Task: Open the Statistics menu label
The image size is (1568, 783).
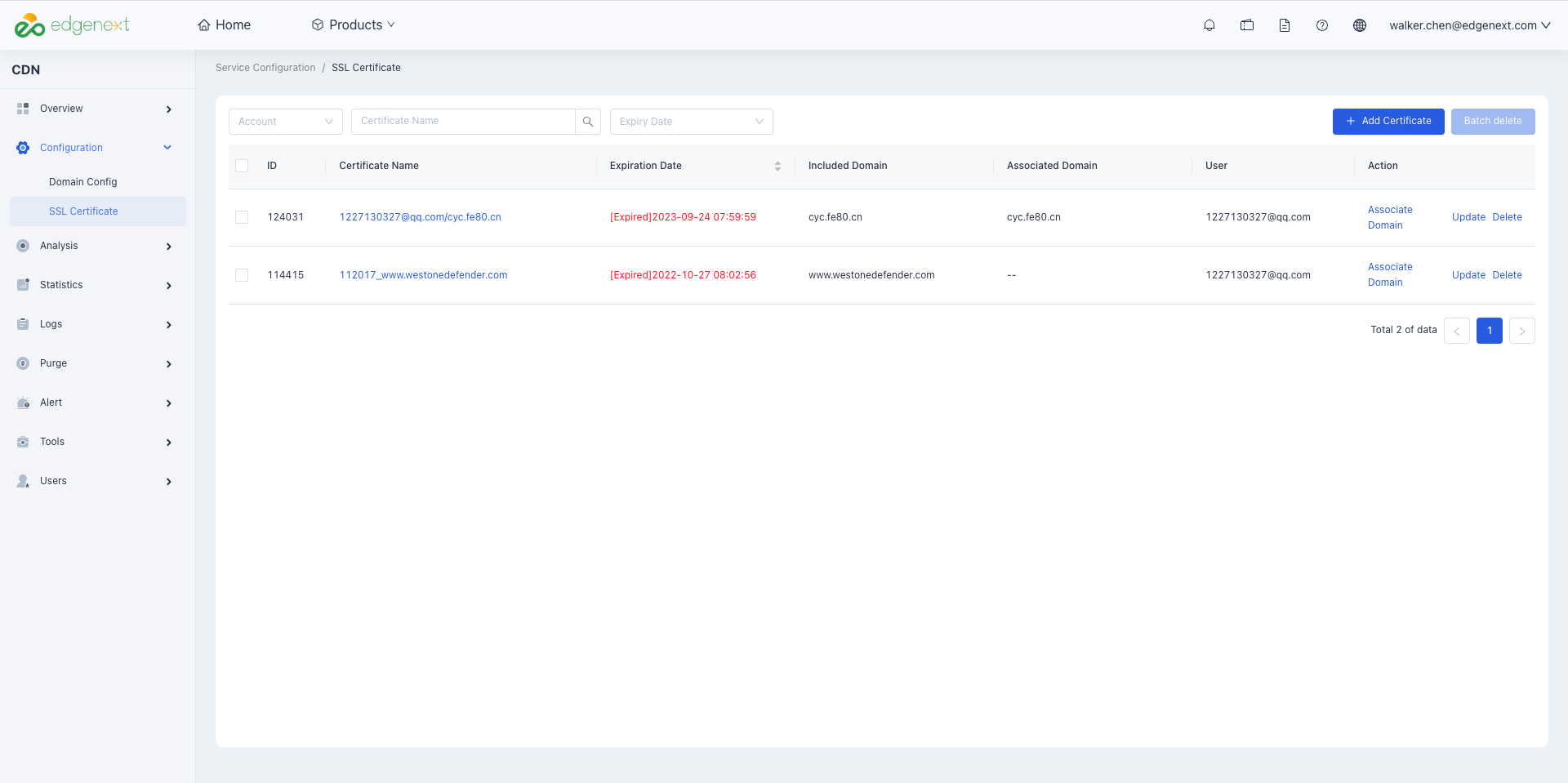Action: (61, 285)
